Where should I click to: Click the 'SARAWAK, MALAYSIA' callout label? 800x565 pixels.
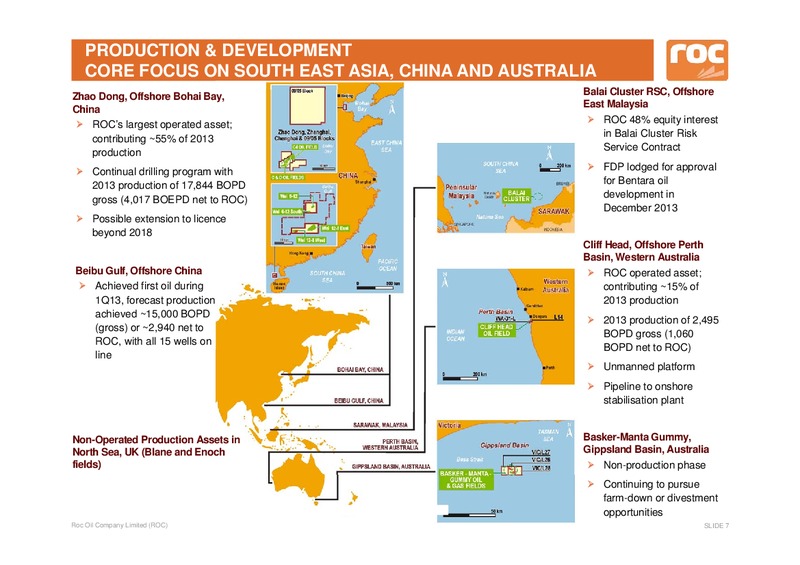pos(380,425)
